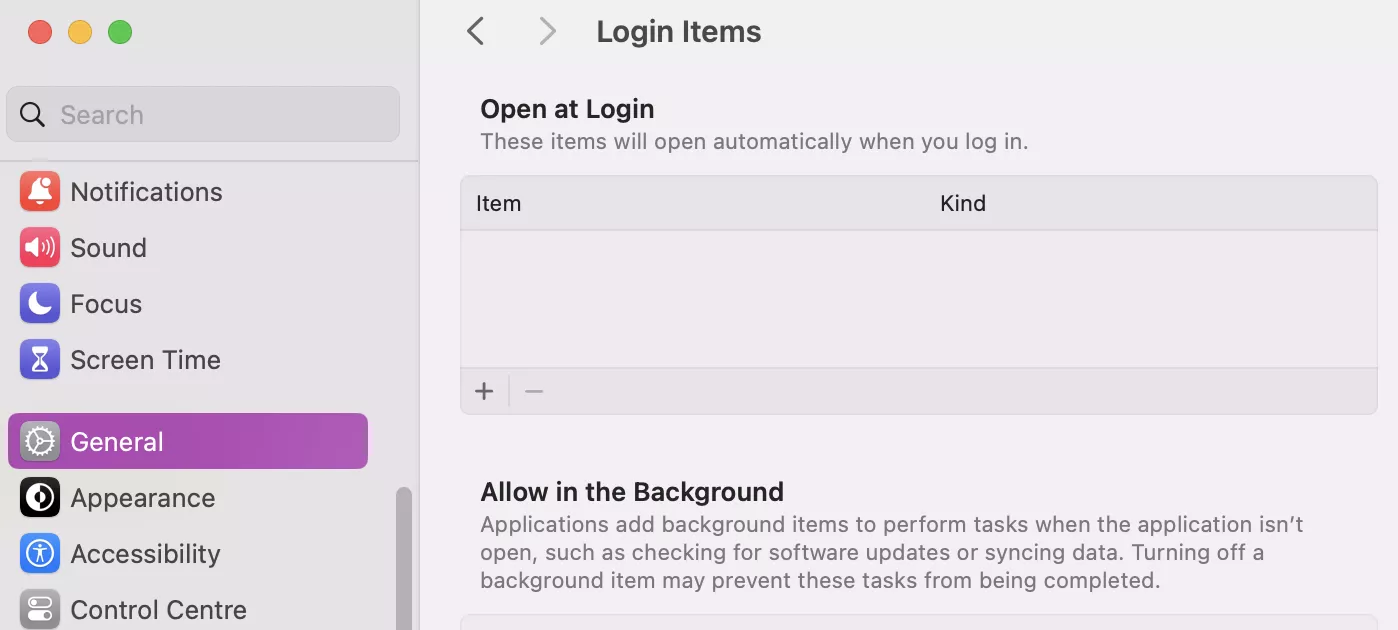Select the Accessibility icon
The image size is (1398, 630).
(x=39, y=553)
